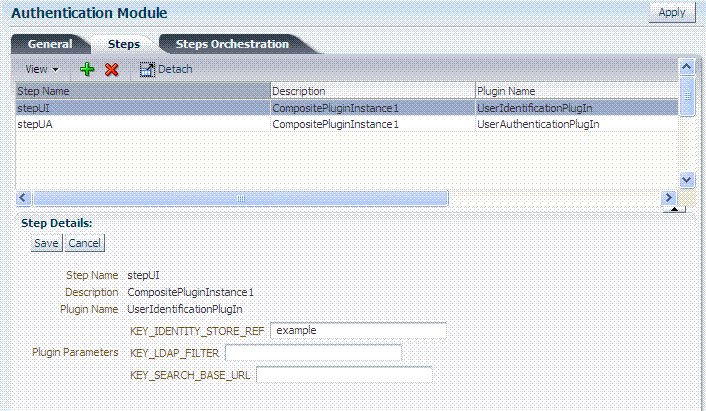Click the Step Name column header
The height and width of the screenshot is (411, 706).
(x=143, y=91)
